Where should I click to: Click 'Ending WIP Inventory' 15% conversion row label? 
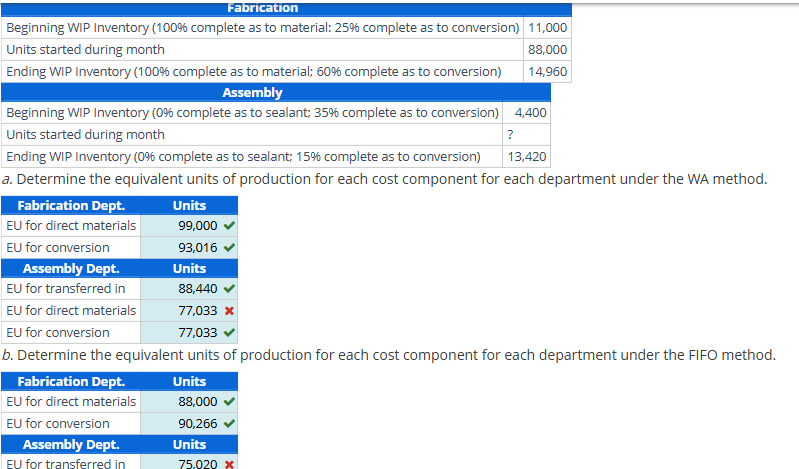point(243,157)
